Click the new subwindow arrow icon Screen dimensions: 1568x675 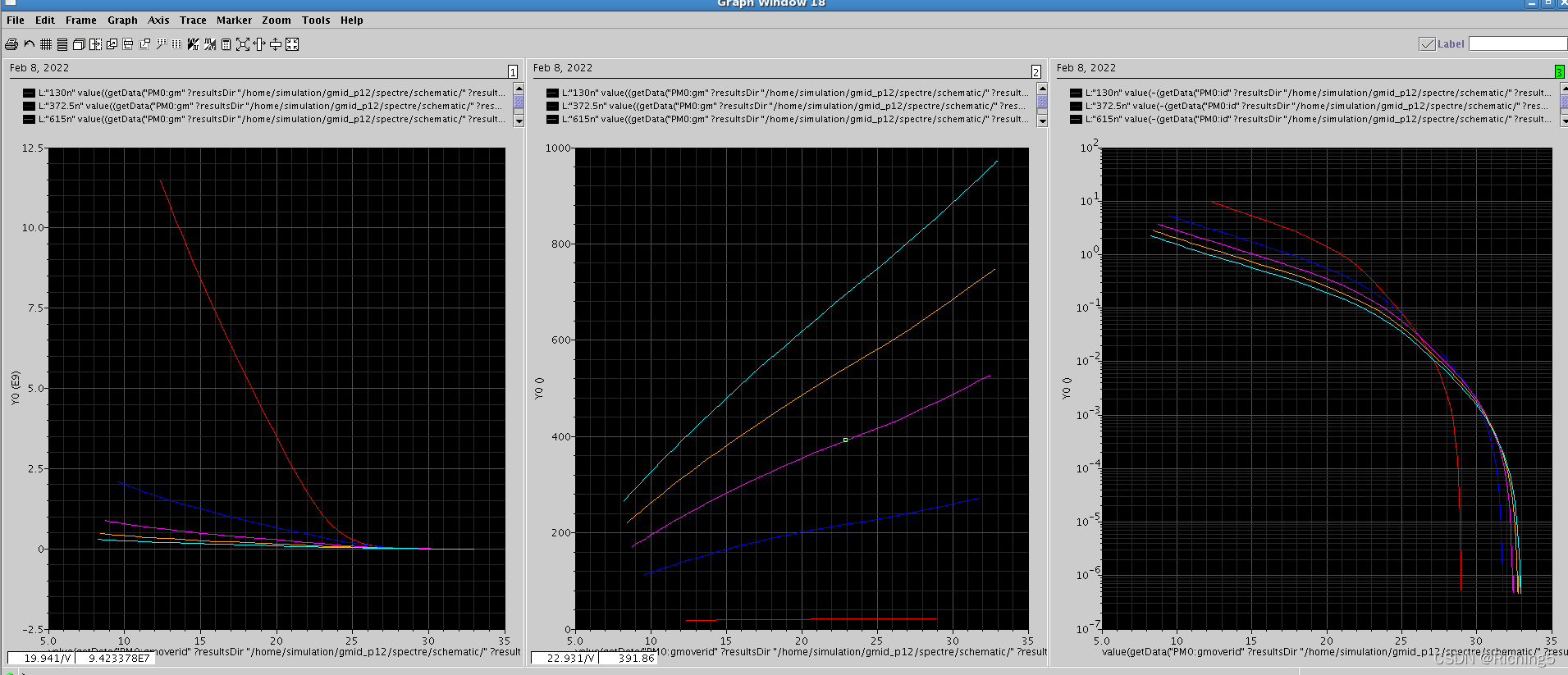point(144,44)
